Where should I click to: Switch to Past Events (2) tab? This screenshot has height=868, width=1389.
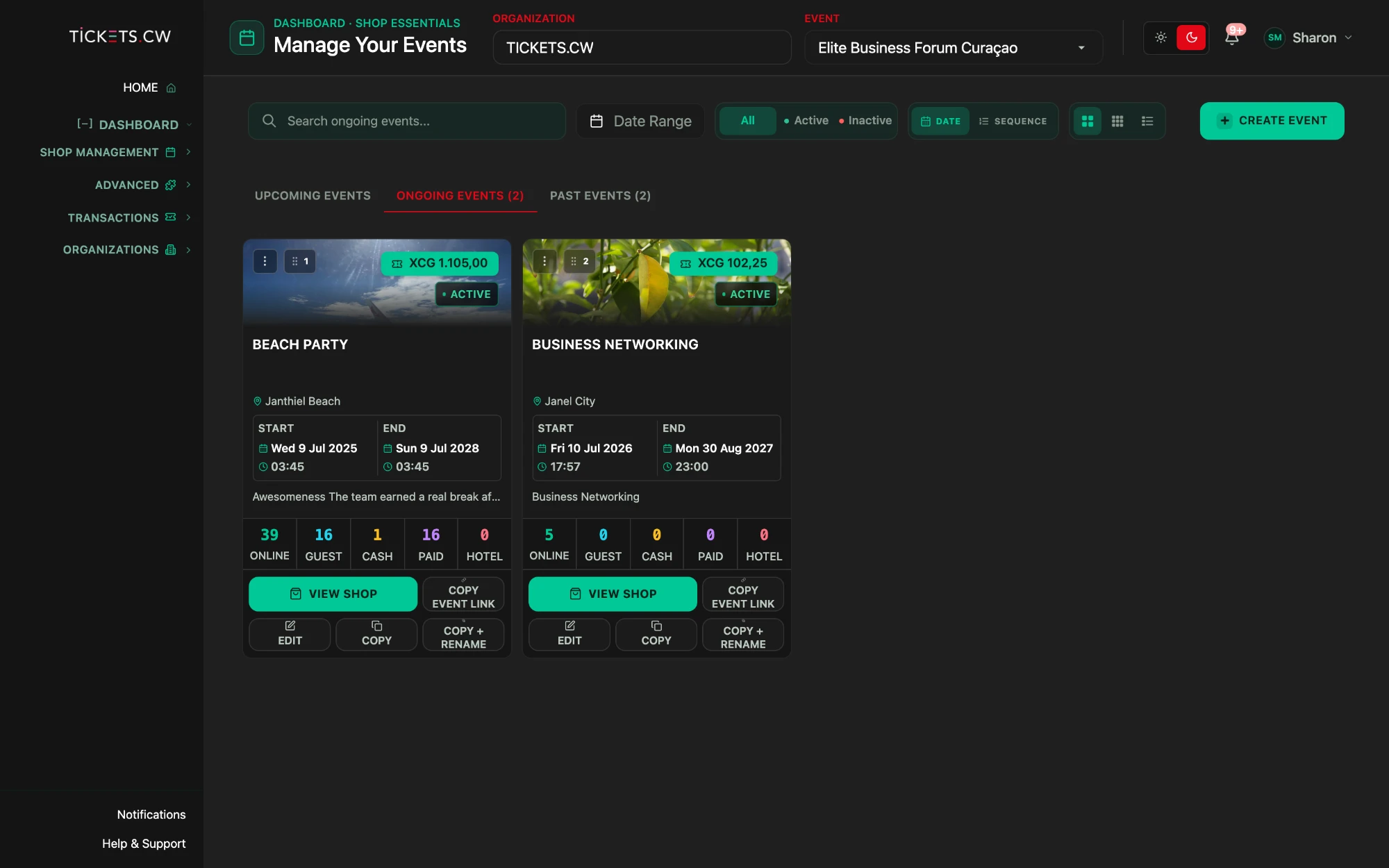pyautogui.click(x=600, y=196)
